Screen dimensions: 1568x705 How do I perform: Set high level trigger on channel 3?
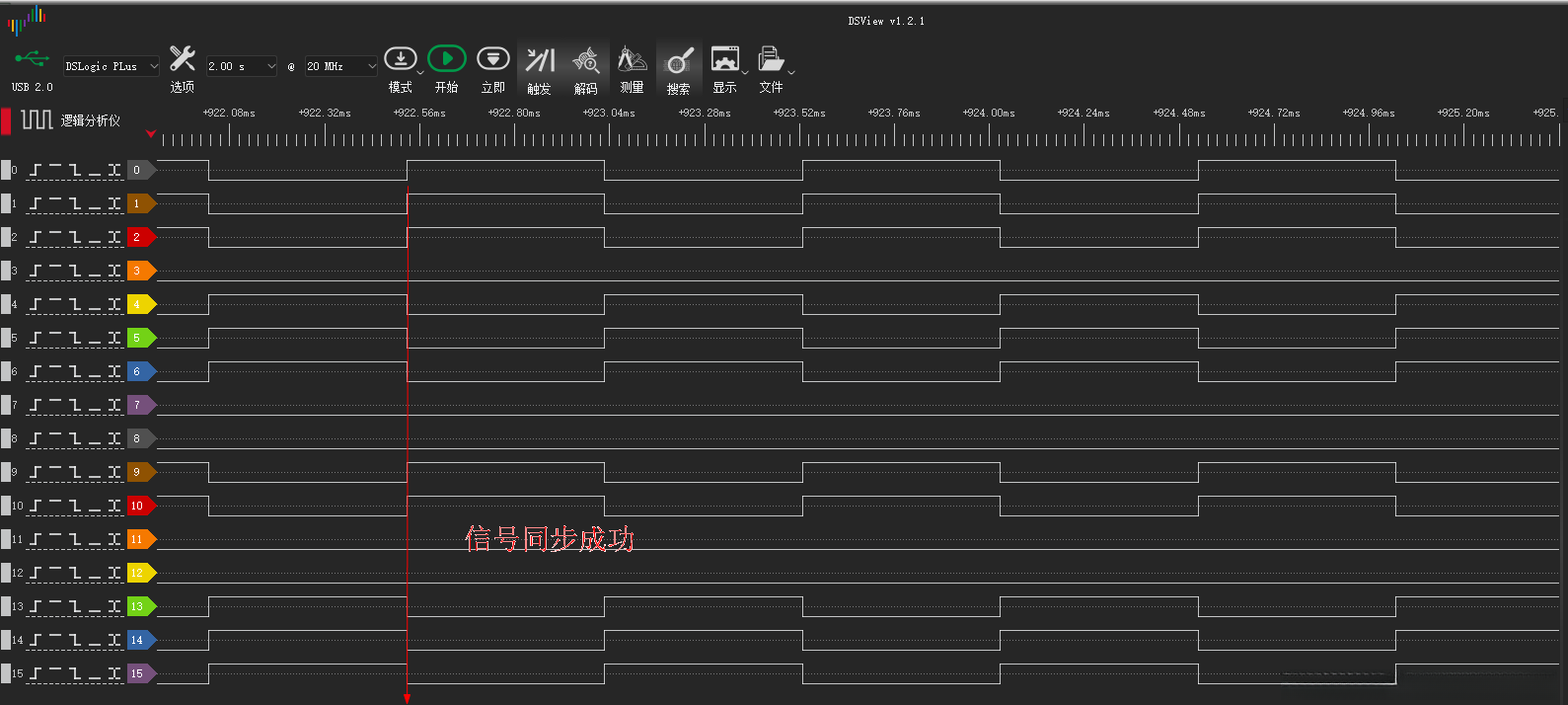tap(55, 271)
